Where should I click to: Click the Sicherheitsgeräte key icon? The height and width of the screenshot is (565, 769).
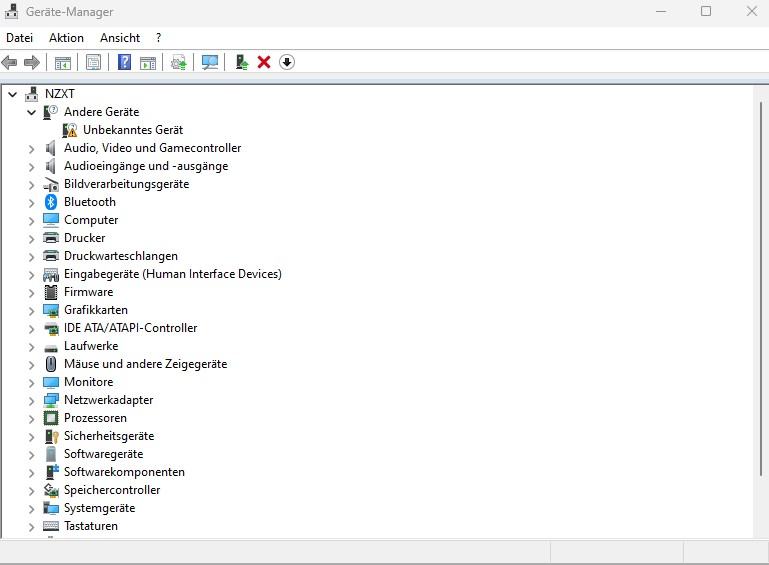[51, 436]
